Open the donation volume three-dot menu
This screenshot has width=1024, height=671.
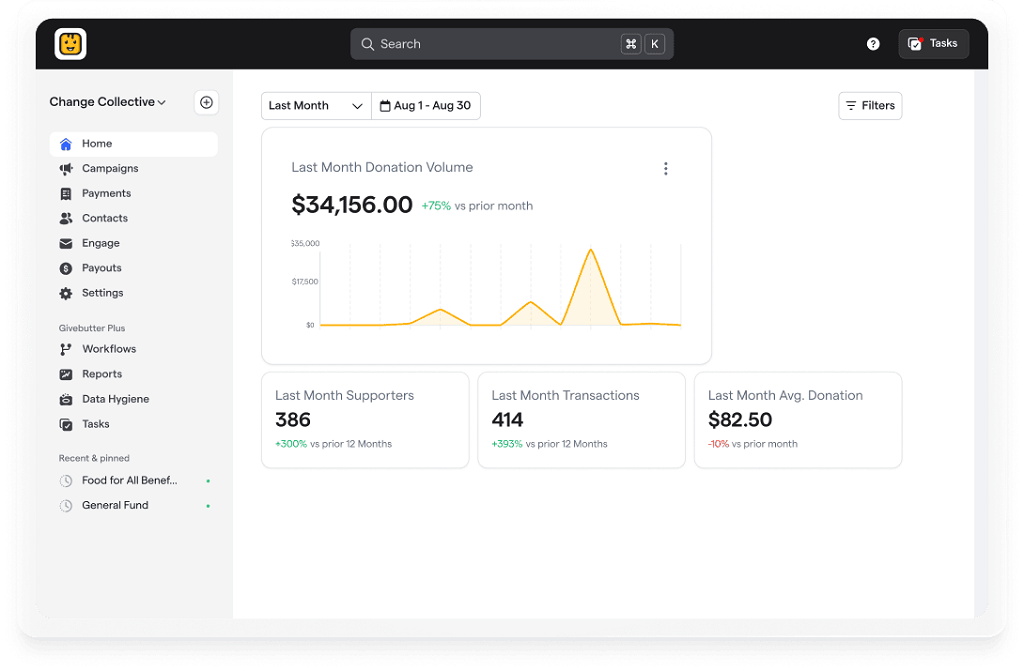click(666, 169)
